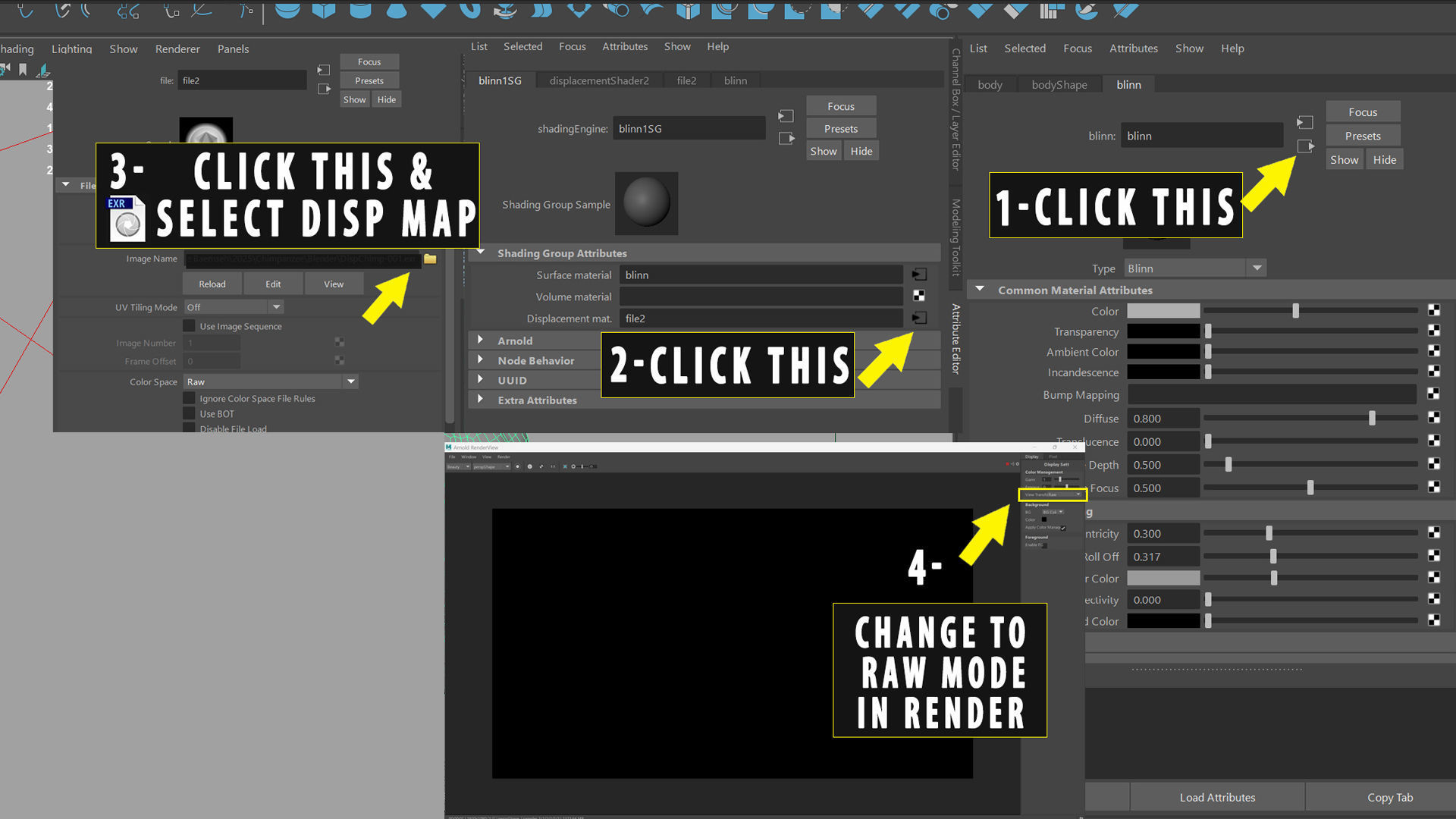Check the Use BOT option
This screenshot has width=1456, height=819.
click(x=190, y=413)
